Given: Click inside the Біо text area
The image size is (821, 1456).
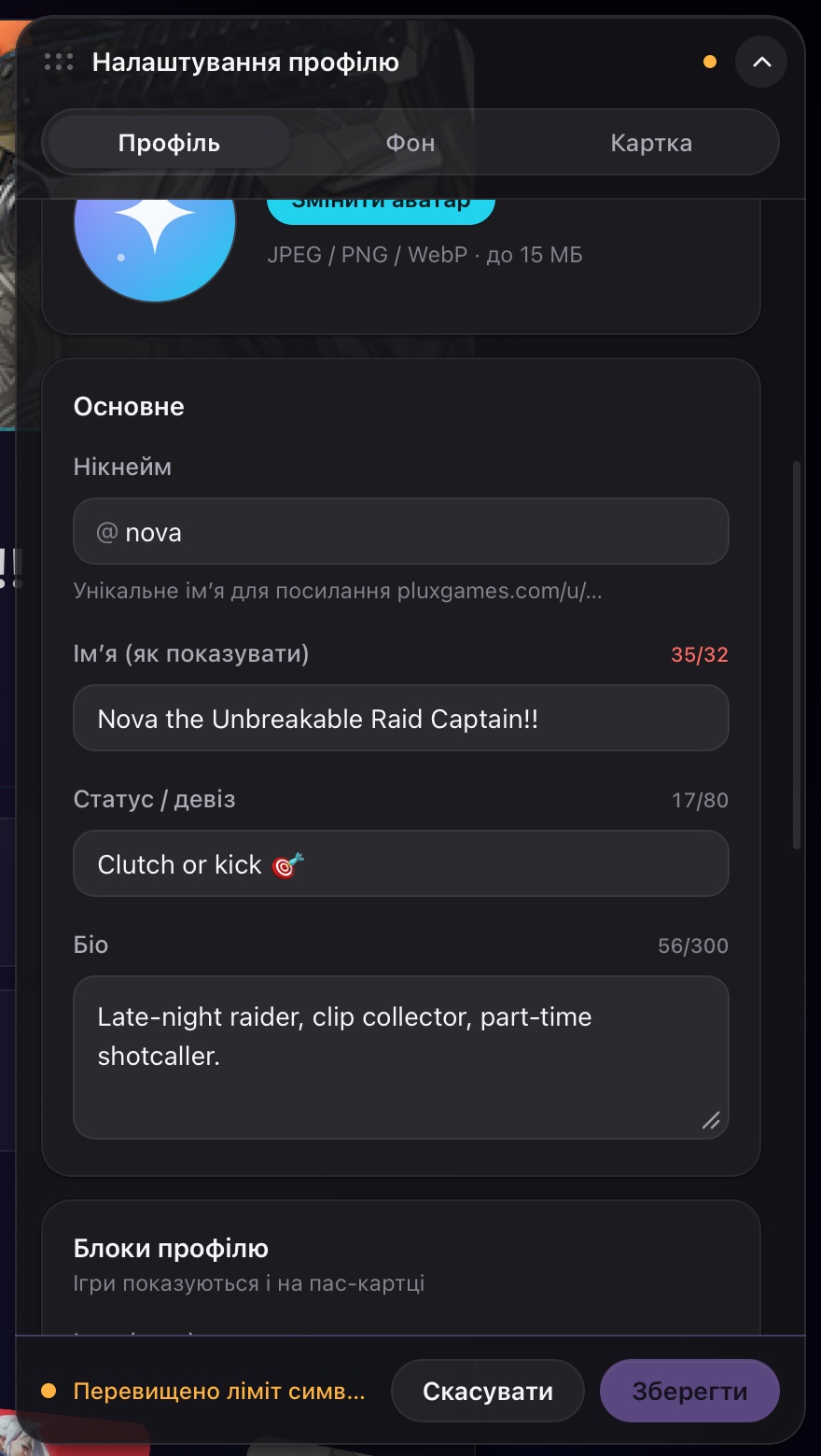Looking at the screenshot, I should click(x=401, y=1057).
